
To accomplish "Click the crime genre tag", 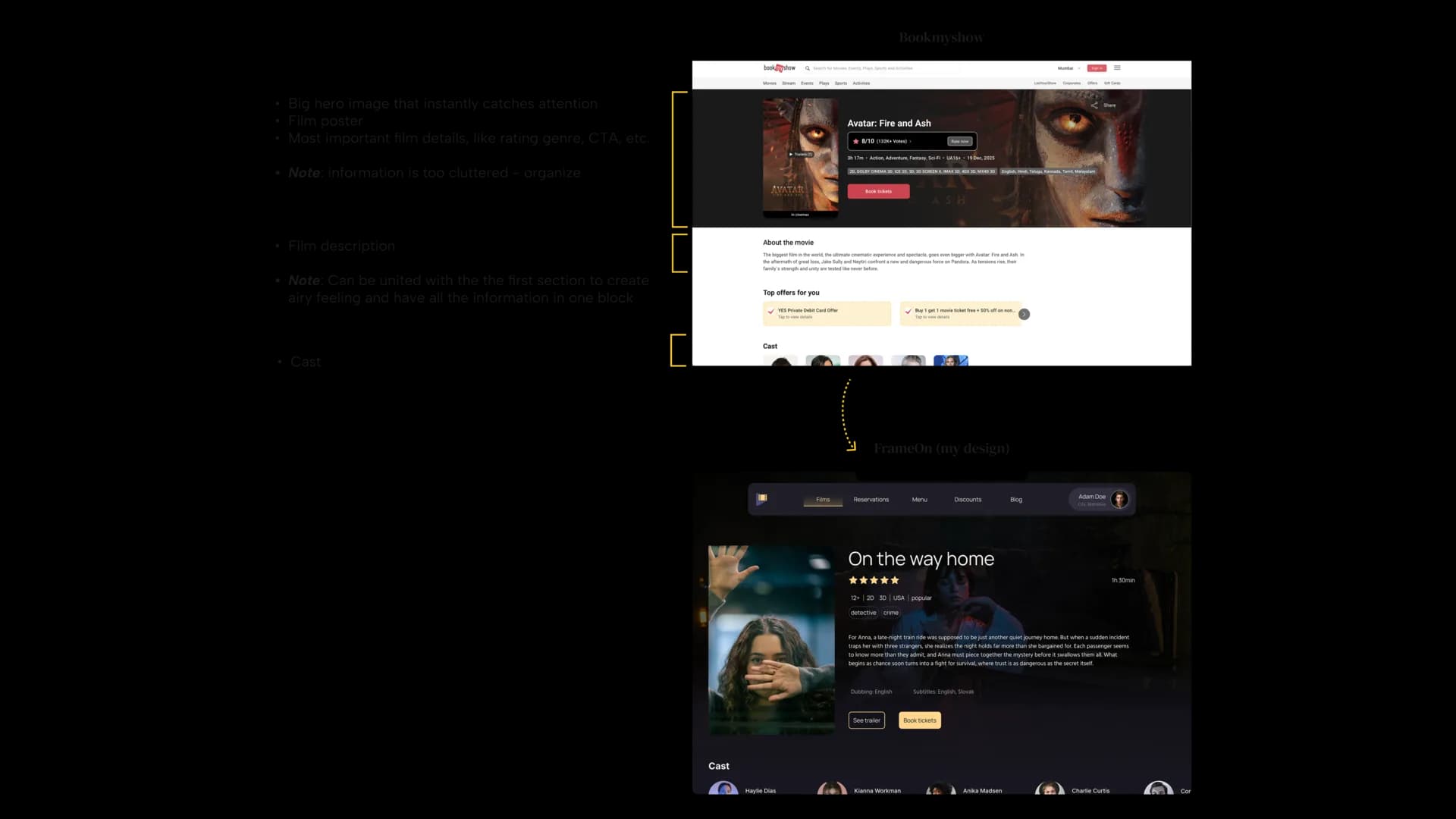I will point(890,613).
